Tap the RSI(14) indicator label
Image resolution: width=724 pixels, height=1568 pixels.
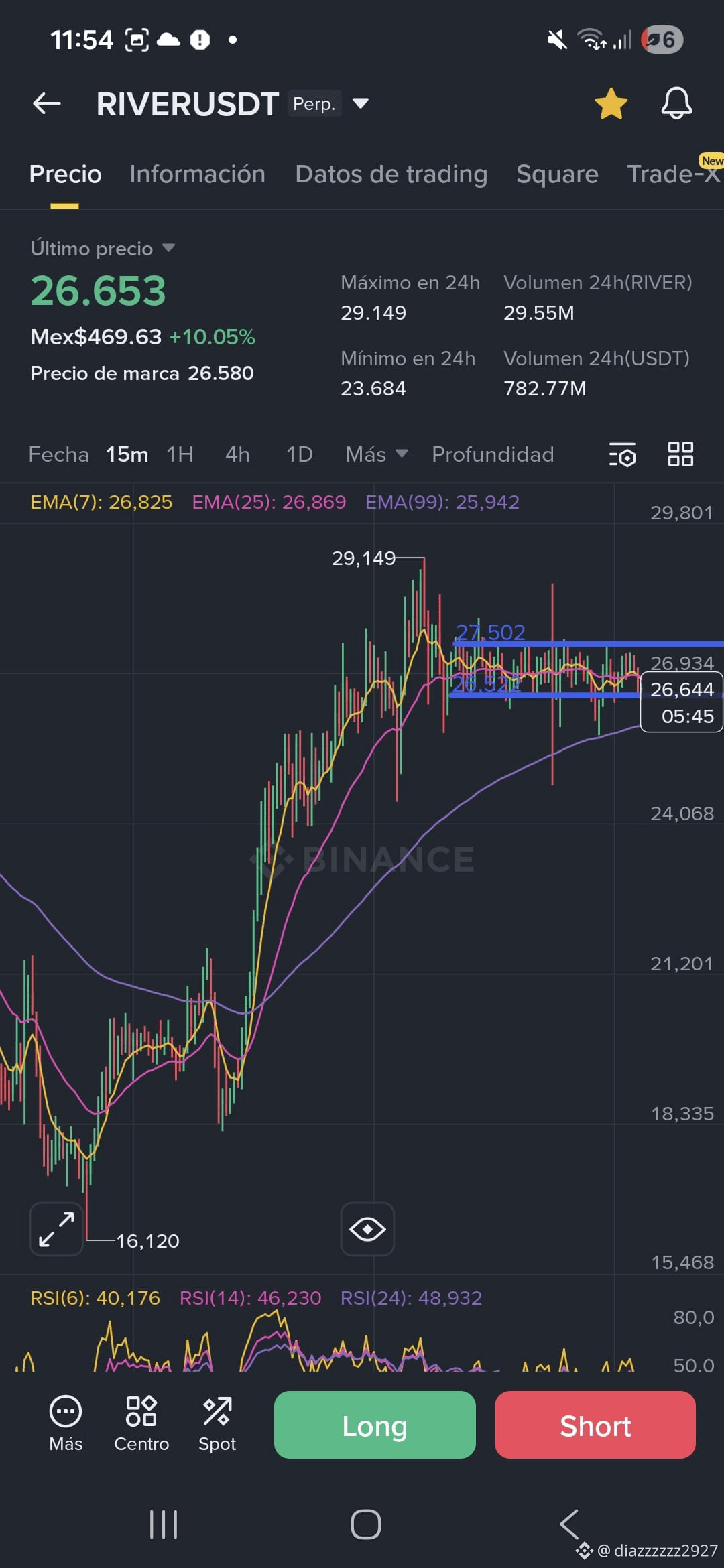point(250,1298)
